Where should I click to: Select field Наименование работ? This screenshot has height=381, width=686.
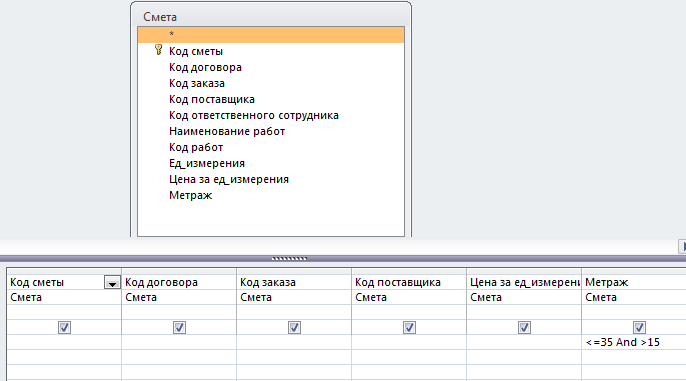point(227,131)
